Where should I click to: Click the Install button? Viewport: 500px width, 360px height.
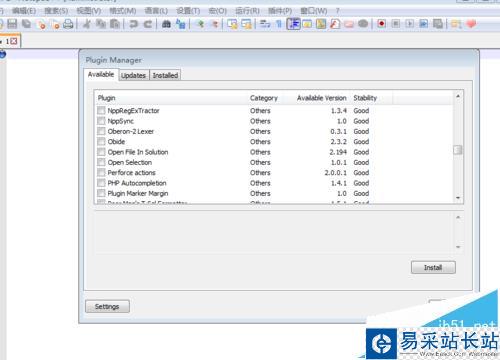[x=433, y=267]
